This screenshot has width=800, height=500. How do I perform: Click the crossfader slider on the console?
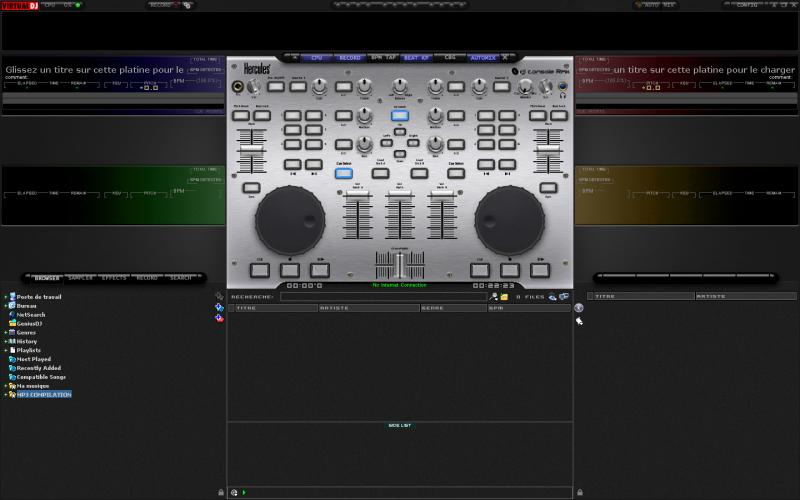pos(400,265)
